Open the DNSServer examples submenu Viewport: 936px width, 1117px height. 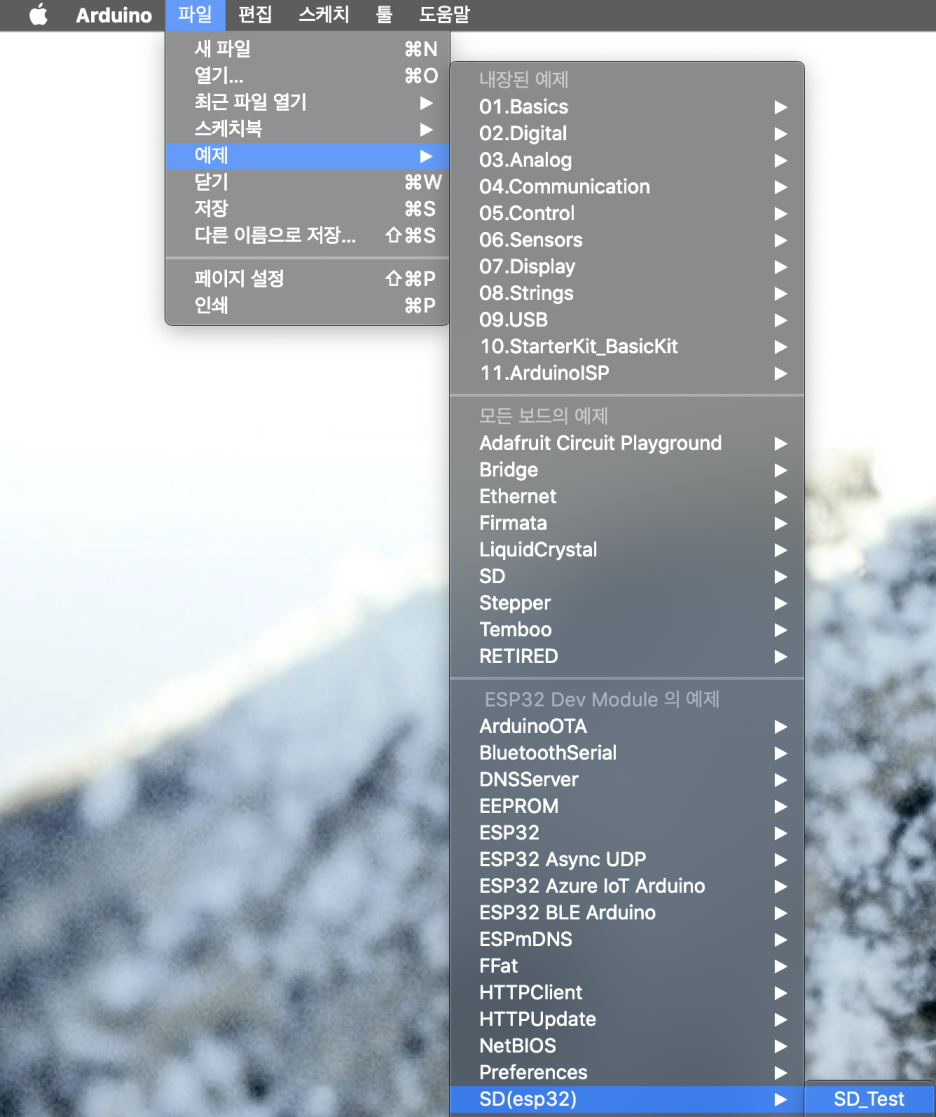point(627,779)
